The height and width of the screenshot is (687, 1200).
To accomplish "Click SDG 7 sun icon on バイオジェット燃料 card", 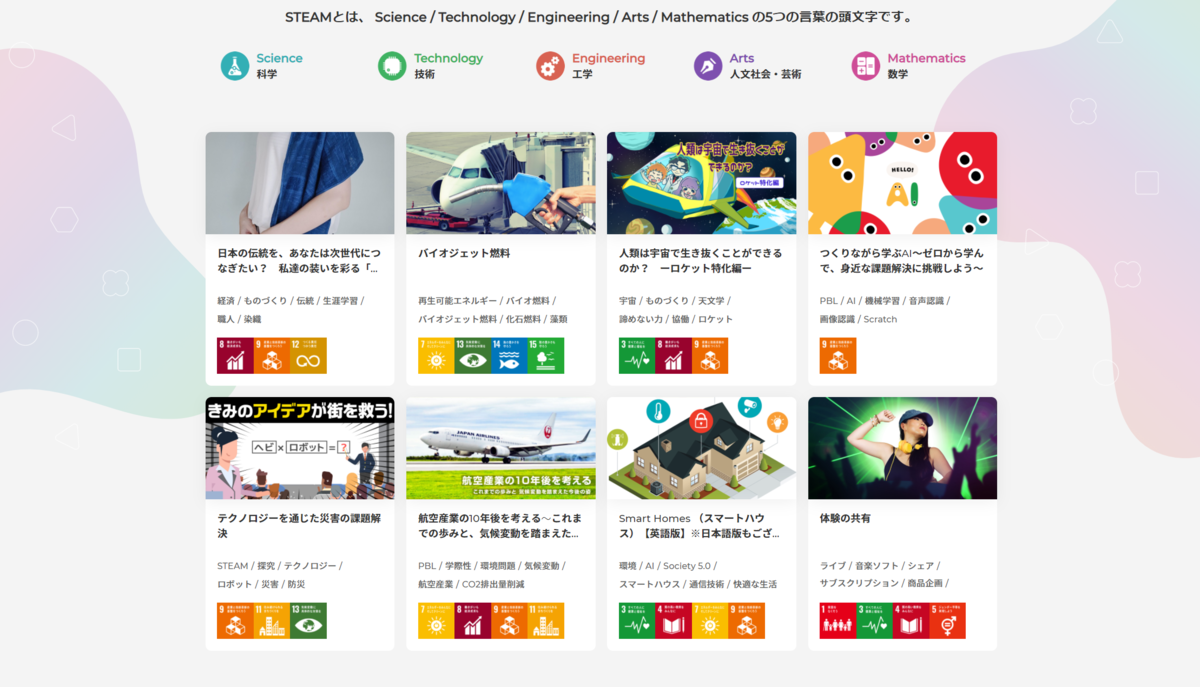I will (436, 356).
